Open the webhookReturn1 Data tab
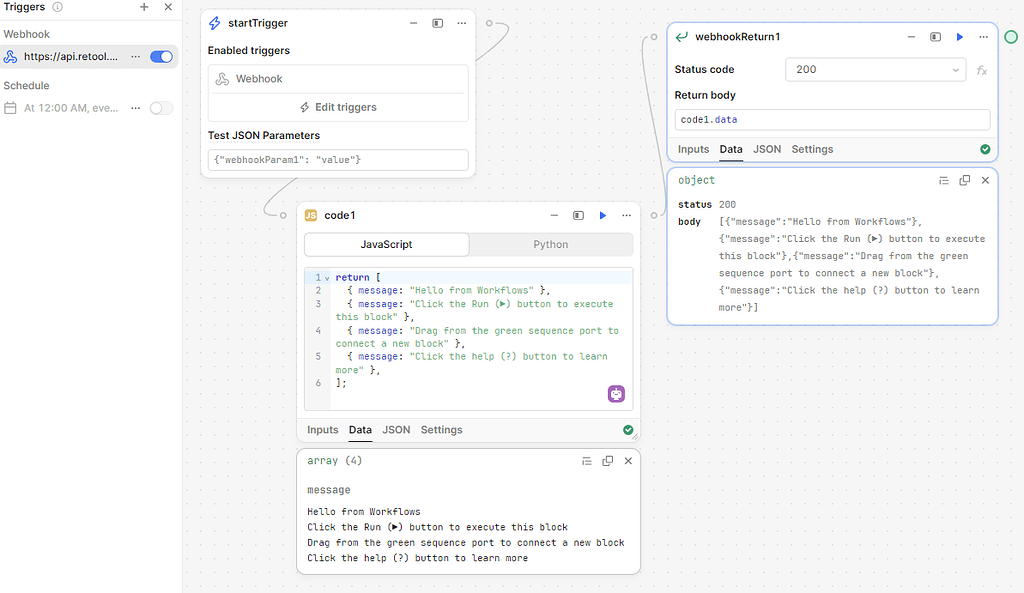1024x593 pixels. point(731,150)
